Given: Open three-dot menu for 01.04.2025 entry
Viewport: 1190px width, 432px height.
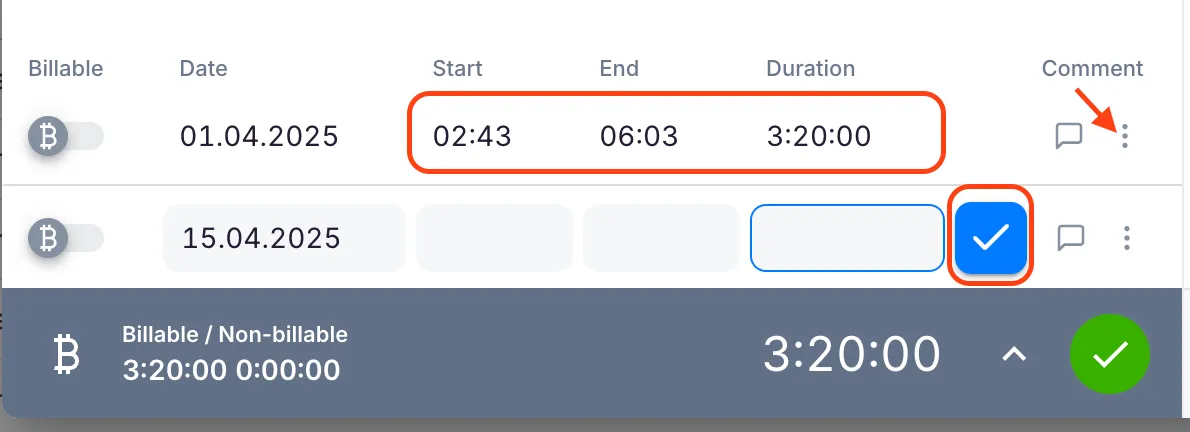Looking at the screenshot, I should pyautogui.click(x=1126, y=135).
